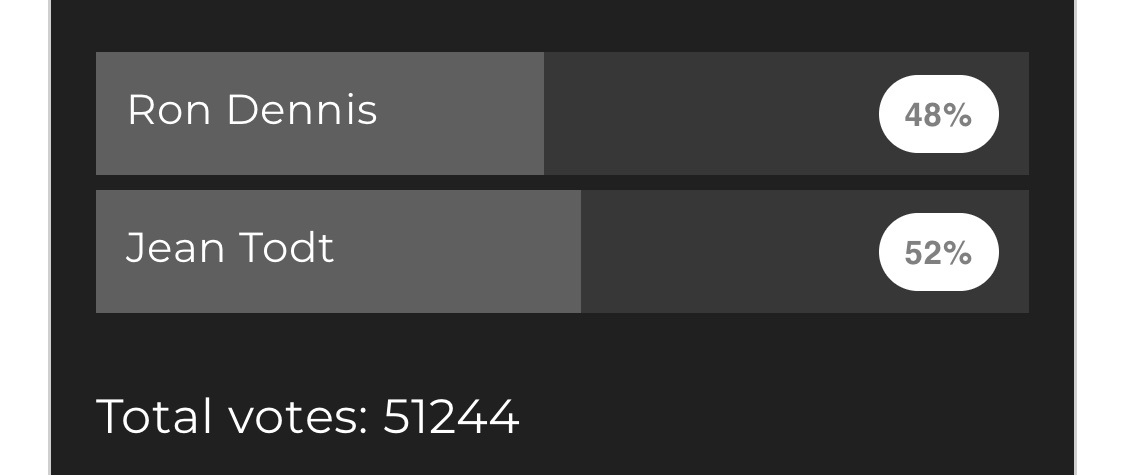Click the 48% percentage badge
Image resolution: width=1125 pixels, height=475 pixels.
938,114
